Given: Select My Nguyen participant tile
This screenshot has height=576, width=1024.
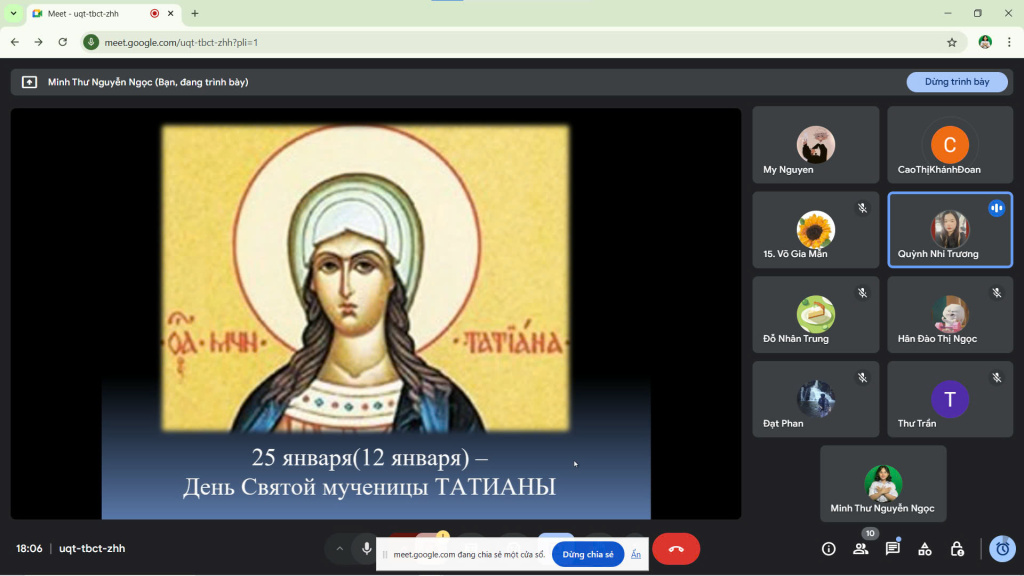Looking at the screenshot, I should point(816,145).
